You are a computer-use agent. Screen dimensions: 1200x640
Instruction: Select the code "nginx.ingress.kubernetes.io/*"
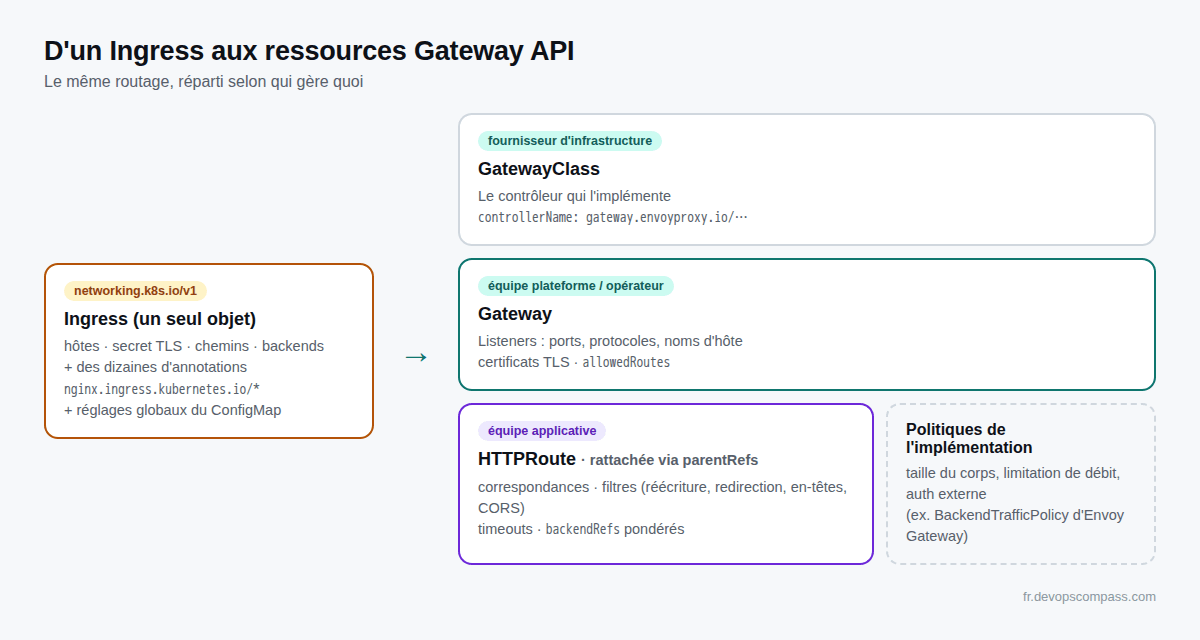click(x=162, y=389)
